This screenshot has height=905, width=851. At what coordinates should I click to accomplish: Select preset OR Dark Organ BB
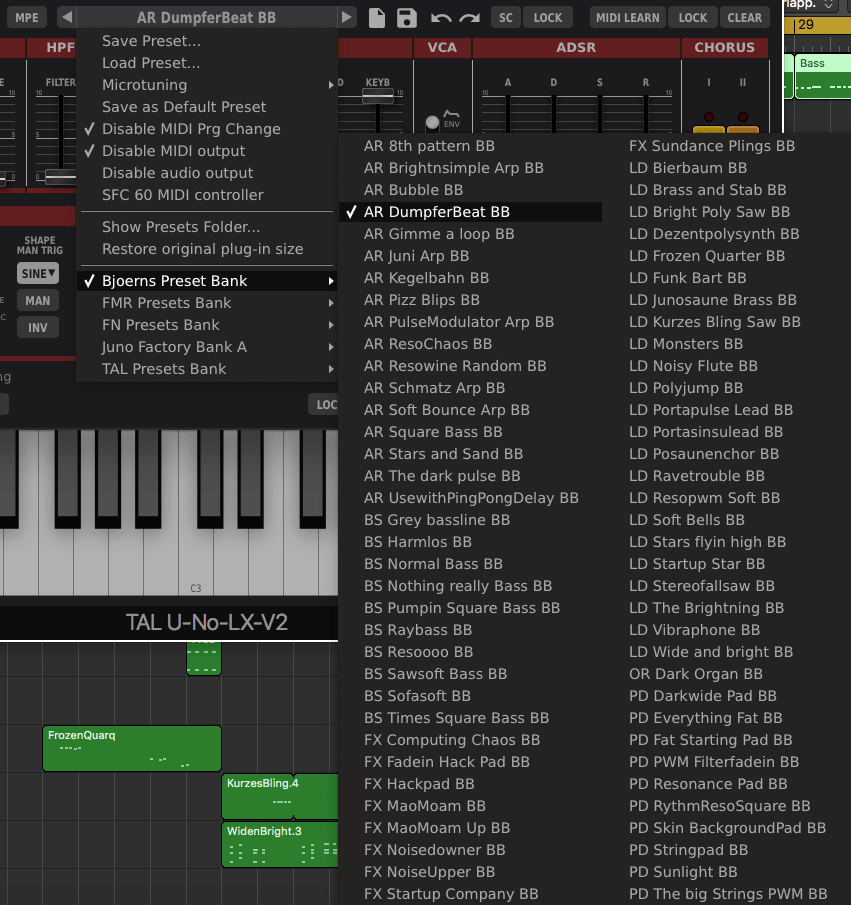point(727,674)
